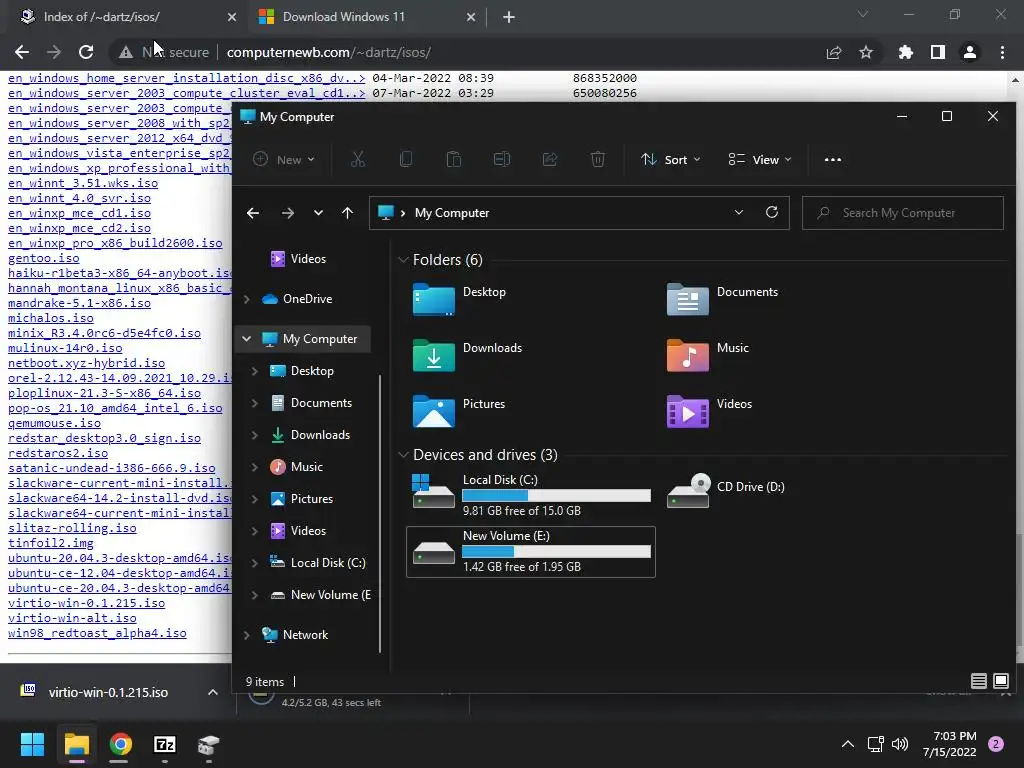
Task: Open the Downloads folder icon in main pane
Action: click(x=434, y=355)
